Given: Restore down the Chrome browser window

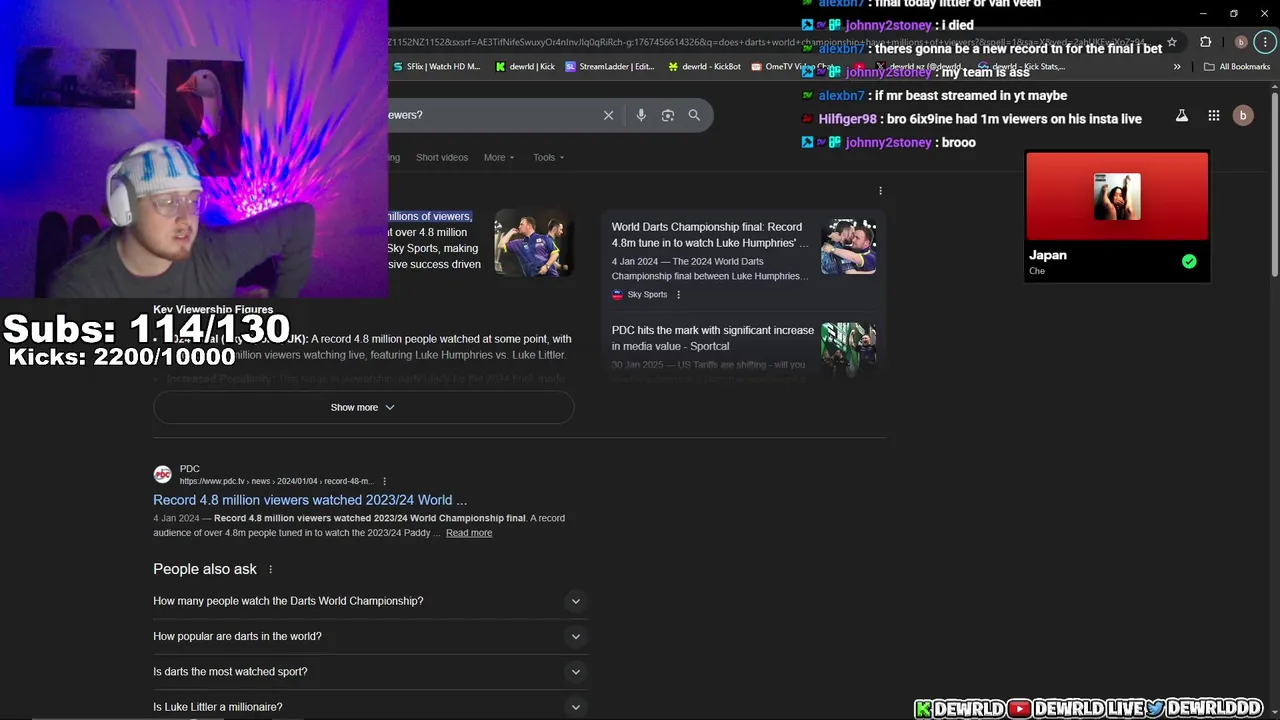Looking at the screenshot, I should point(1234,13).
